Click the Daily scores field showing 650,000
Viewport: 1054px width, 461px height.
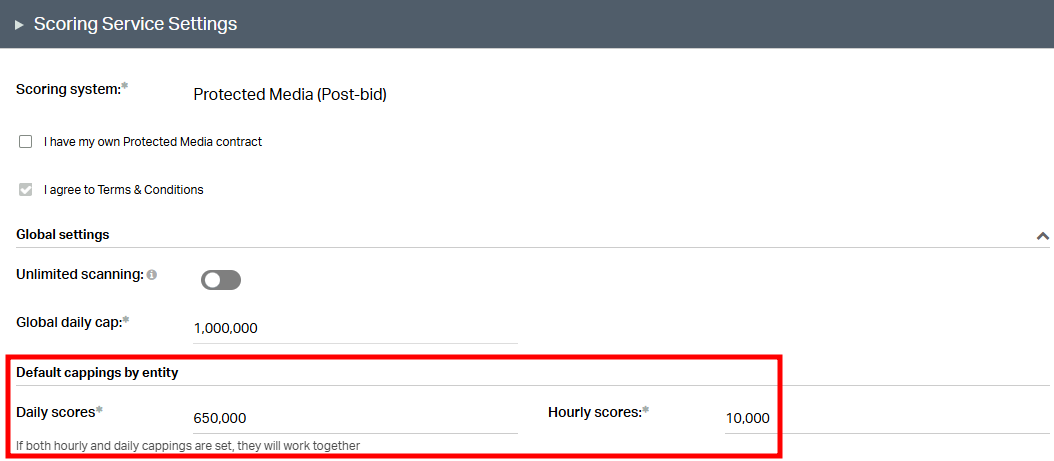[x=355, y=418]
